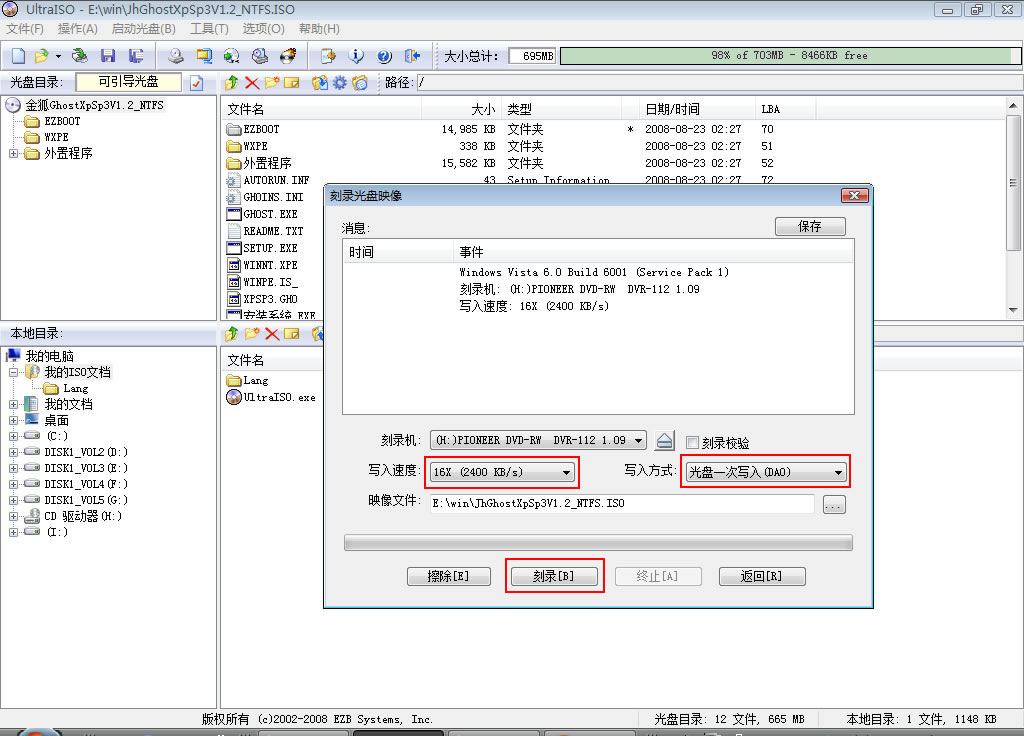Image resolution: width=1024 pixels, height=736 pixels.
Task: Collapse the 我的ISO文档 tree node
Action: (13, 372)
